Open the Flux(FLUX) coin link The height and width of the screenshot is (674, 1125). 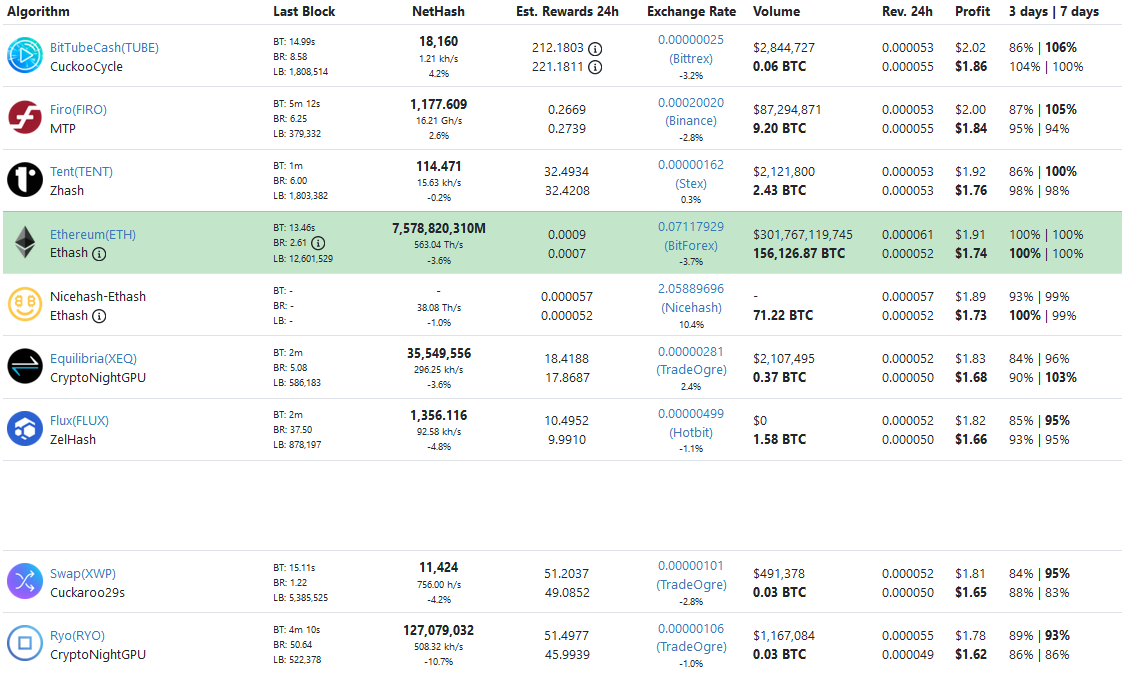80,421
